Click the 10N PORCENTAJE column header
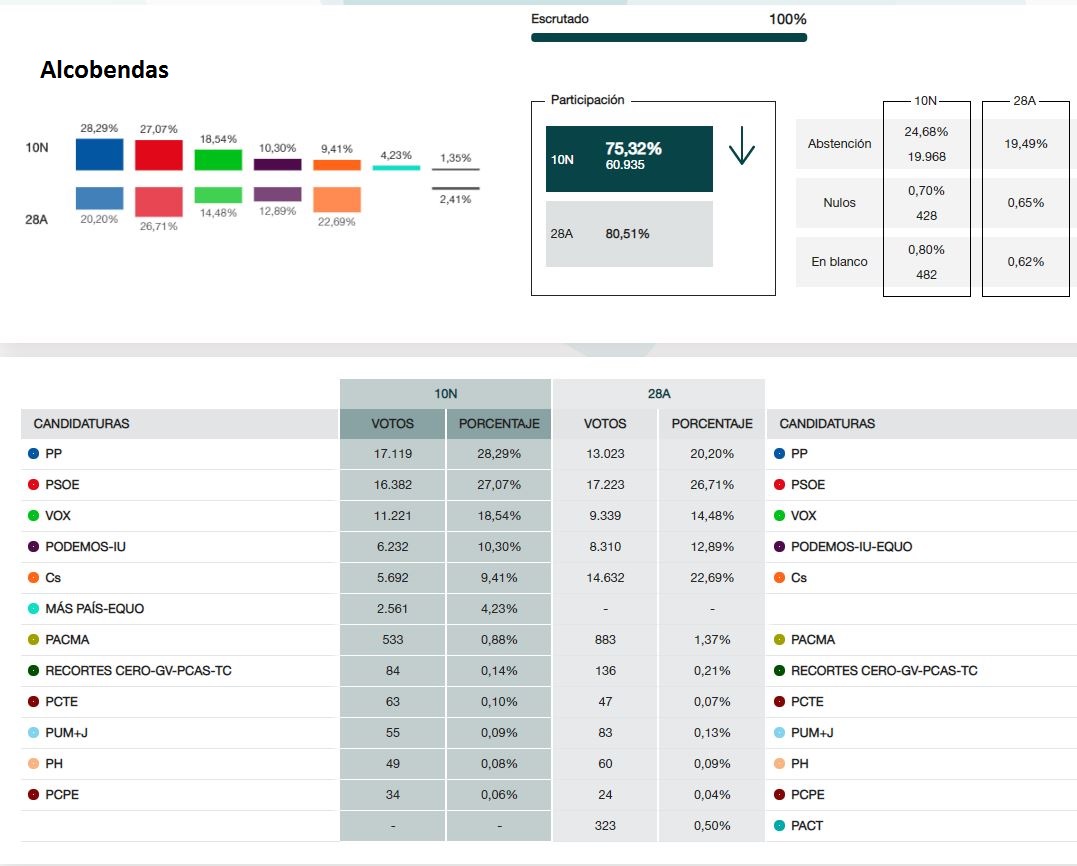1077x866 pixels. click(499, 424)
